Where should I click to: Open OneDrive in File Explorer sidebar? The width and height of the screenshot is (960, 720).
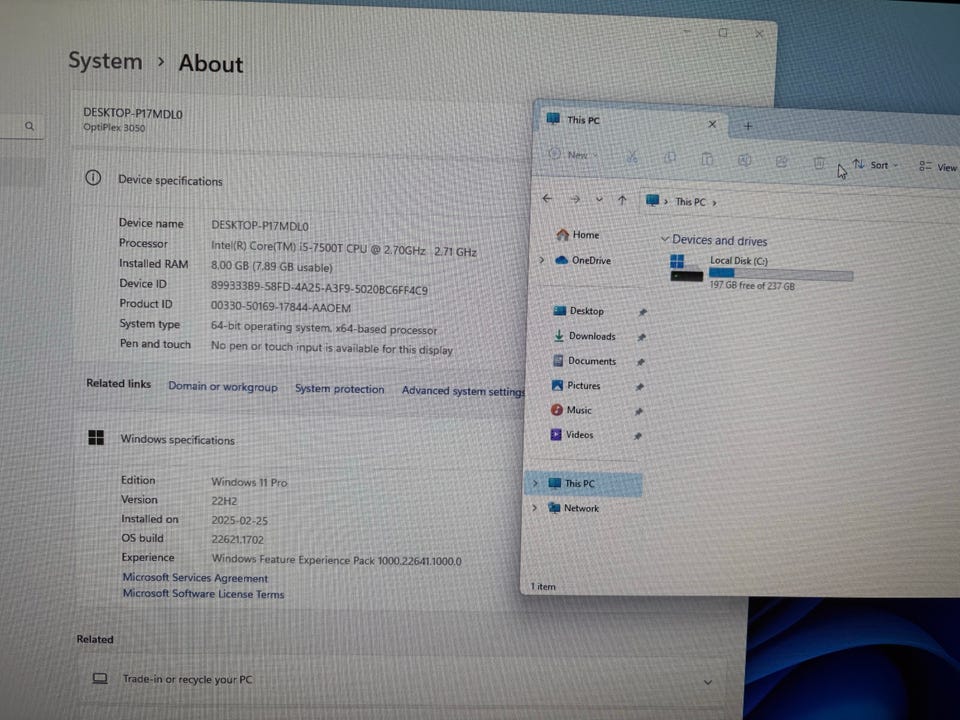583,260
